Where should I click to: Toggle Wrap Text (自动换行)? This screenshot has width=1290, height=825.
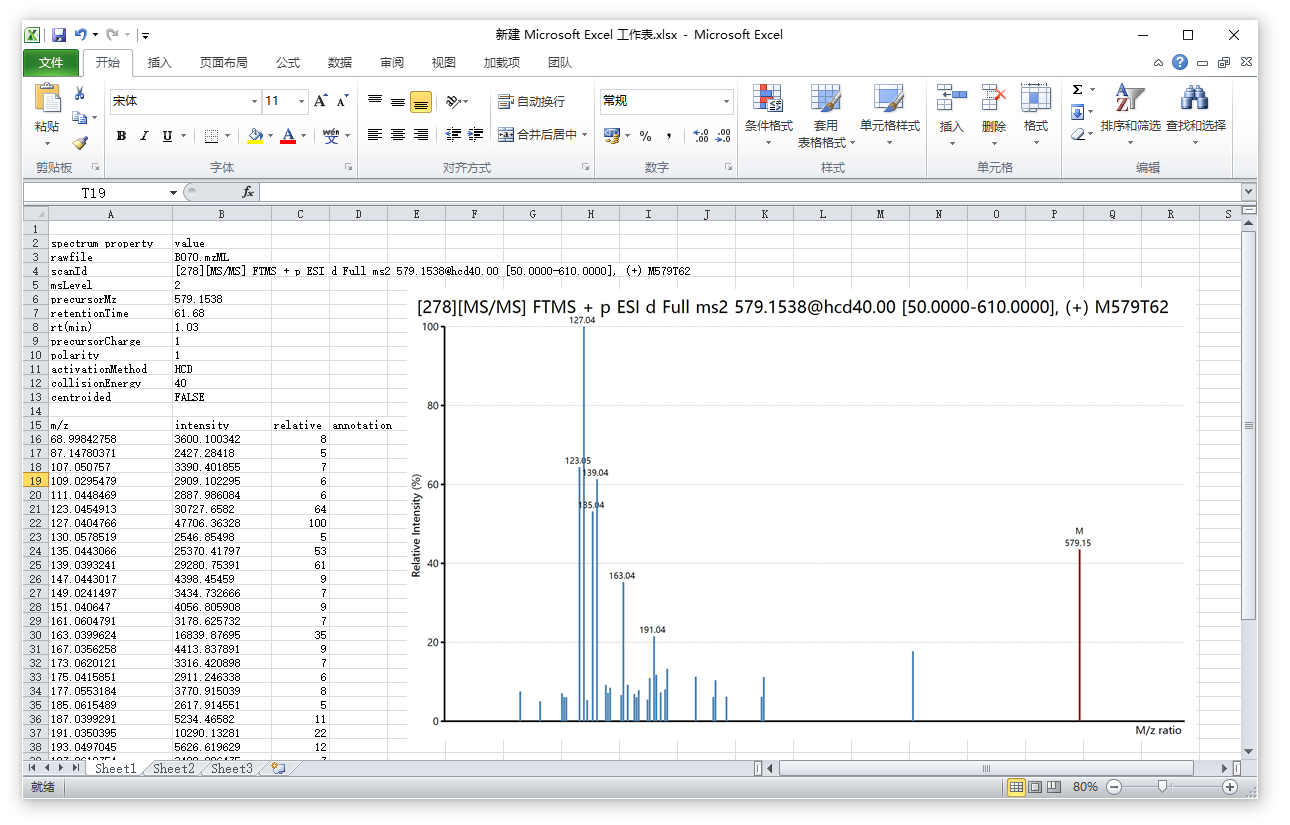pyautogui.click(x=532, y=101)
